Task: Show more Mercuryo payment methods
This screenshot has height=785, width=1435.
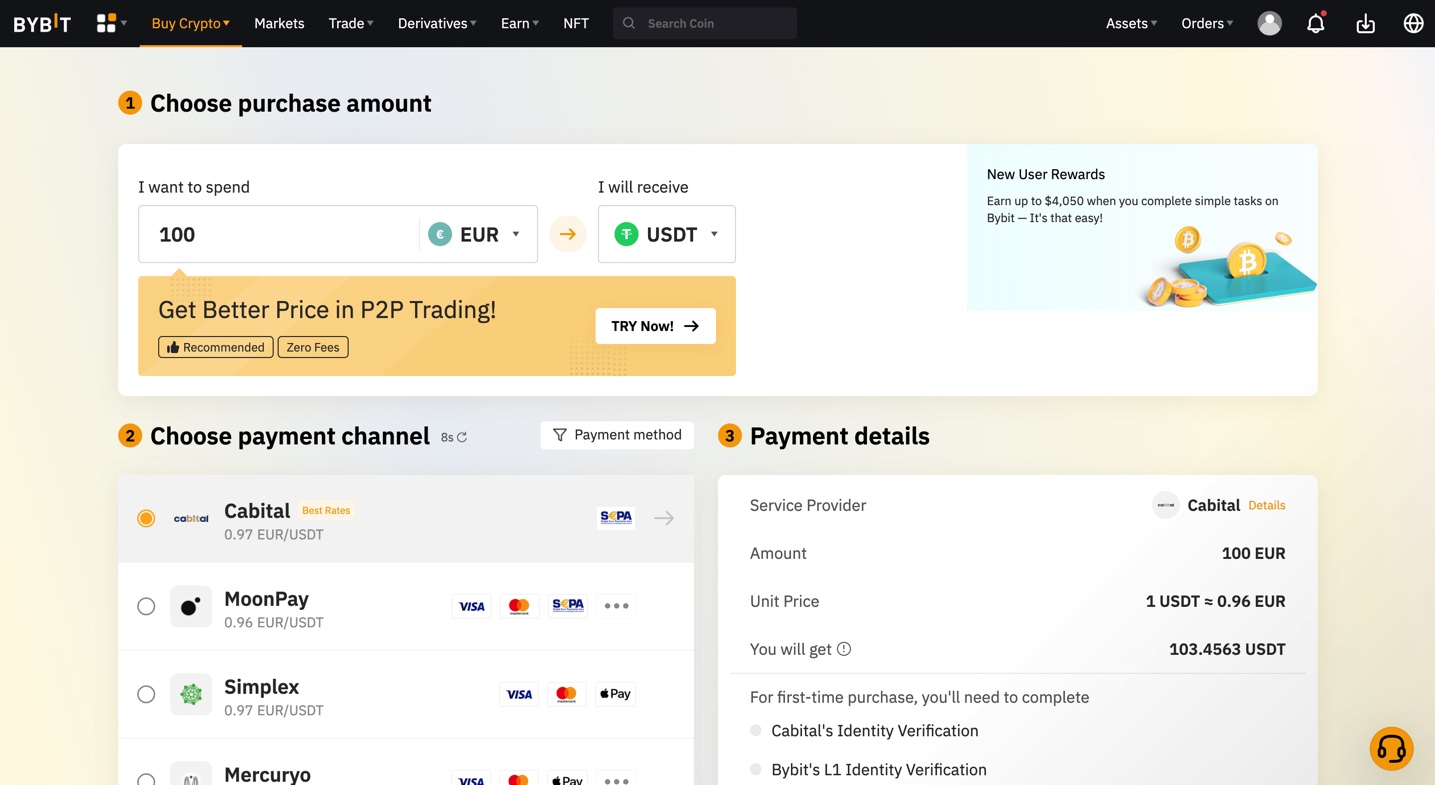Action: 616,779
